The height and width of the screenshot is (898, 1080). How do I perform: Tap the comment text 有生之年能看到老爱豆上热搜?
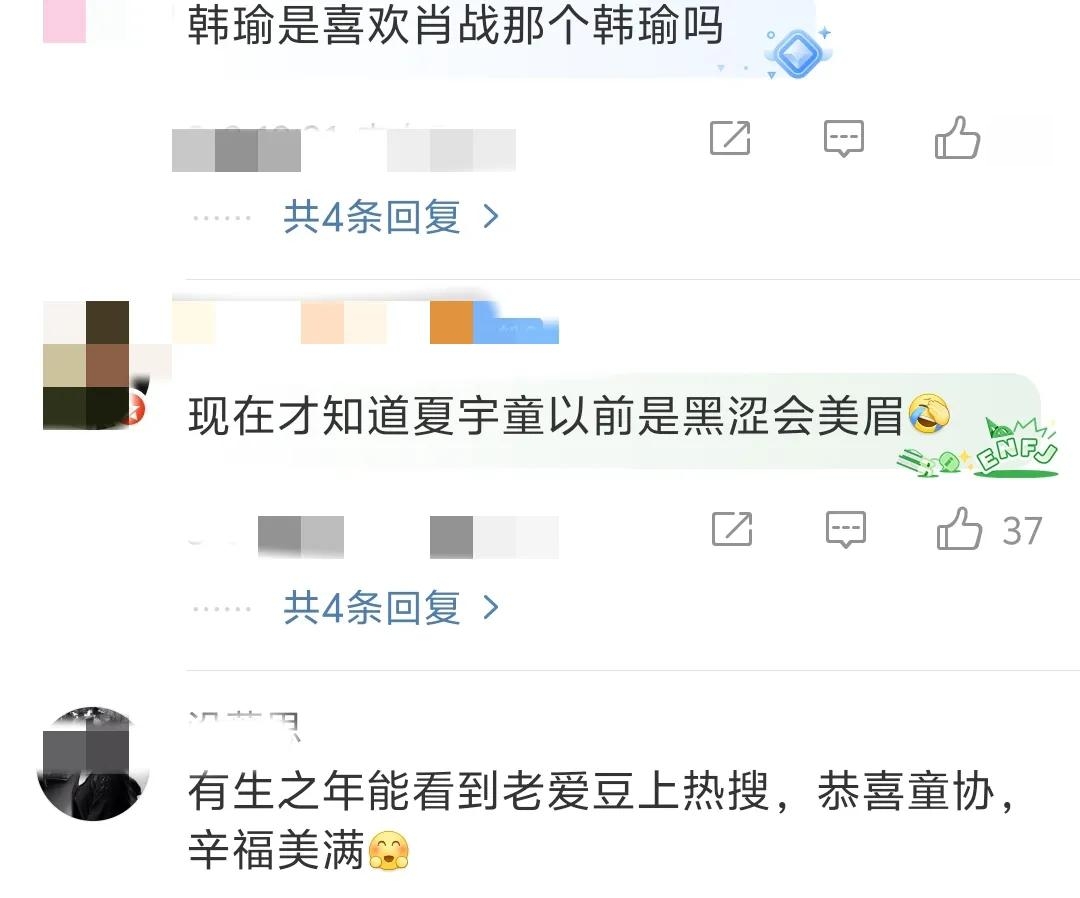(x=478, y=791)
